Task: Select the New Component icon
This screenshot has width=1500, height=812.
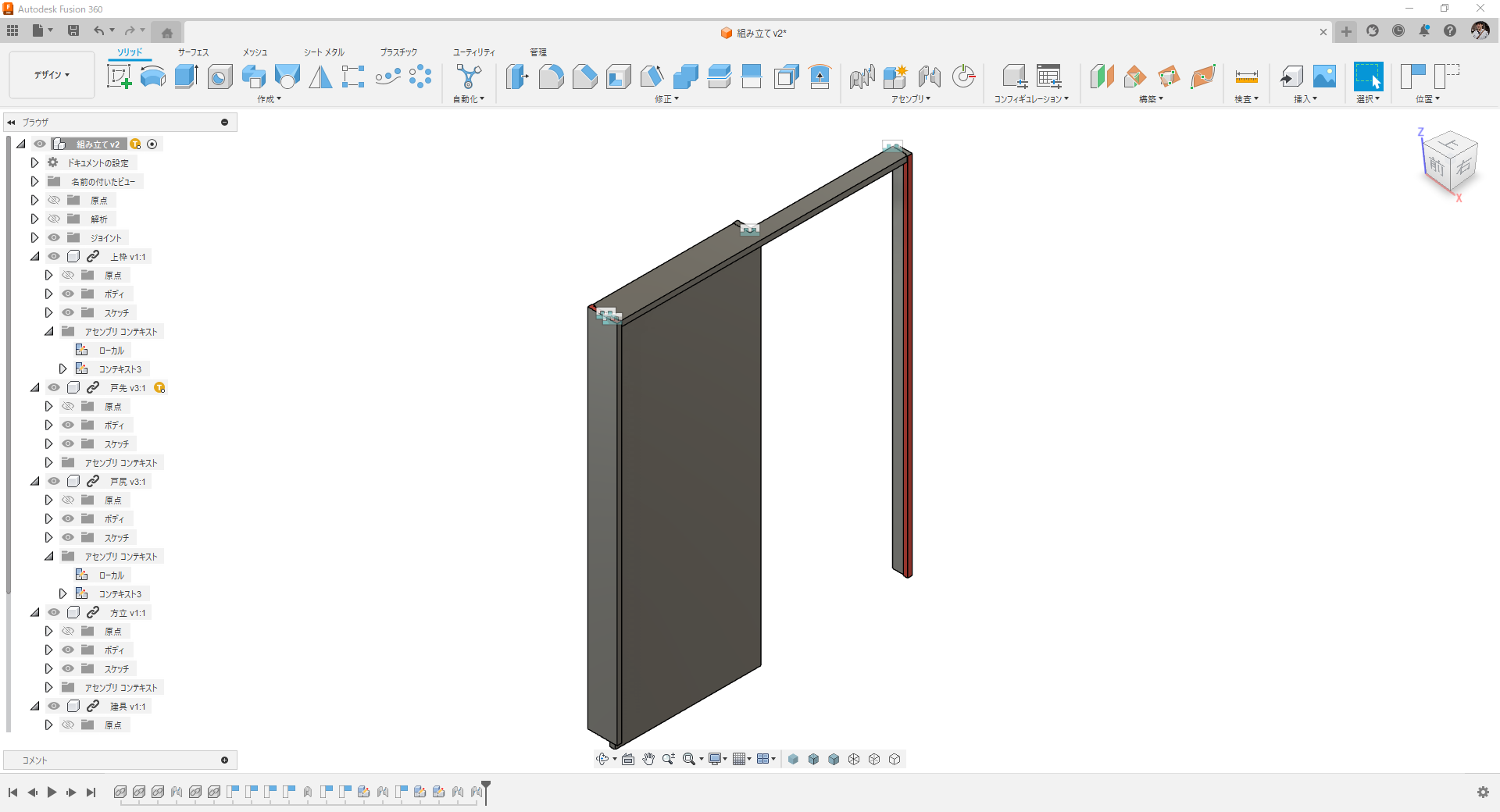Action: point(895,77)
